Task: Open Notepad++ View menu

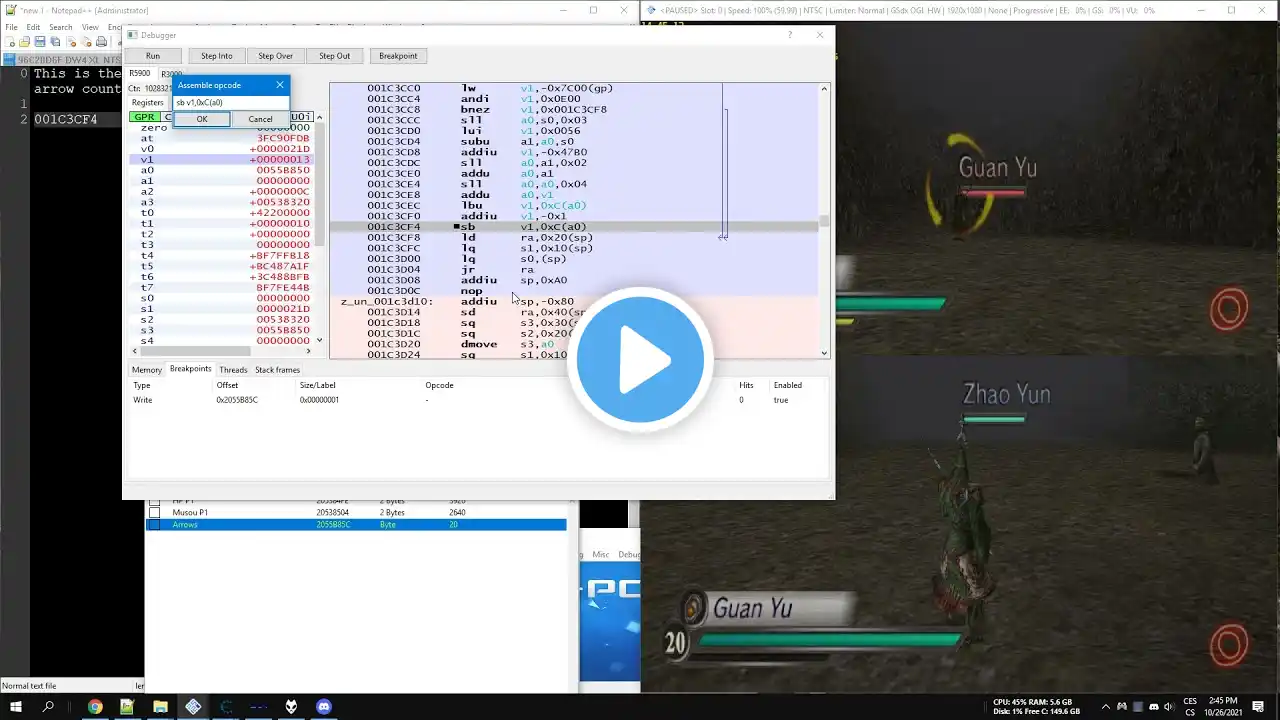Action: pyautogui.click(x=90, y=27)
